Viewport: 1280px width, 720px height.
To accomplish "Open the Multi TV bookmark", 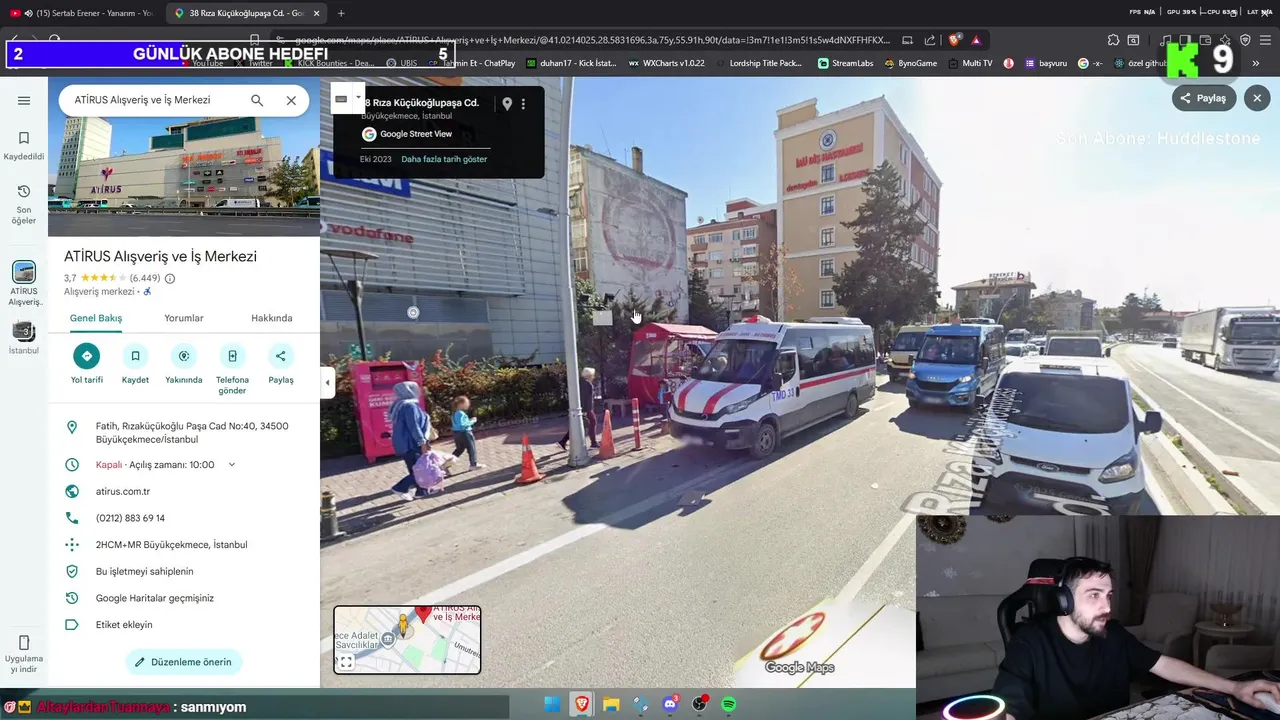I will (970, 63).
